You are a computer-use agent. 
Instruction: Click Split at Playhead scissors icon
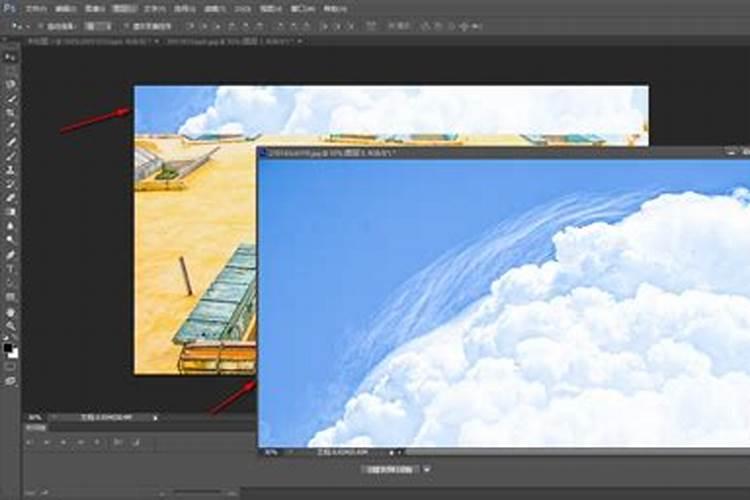tap(118, 443)
